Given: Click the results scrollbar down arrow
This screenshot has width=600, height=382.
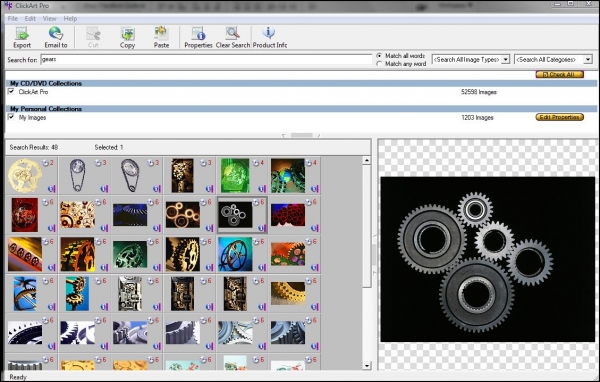Looking at the screenshot, I should [367, 366].
